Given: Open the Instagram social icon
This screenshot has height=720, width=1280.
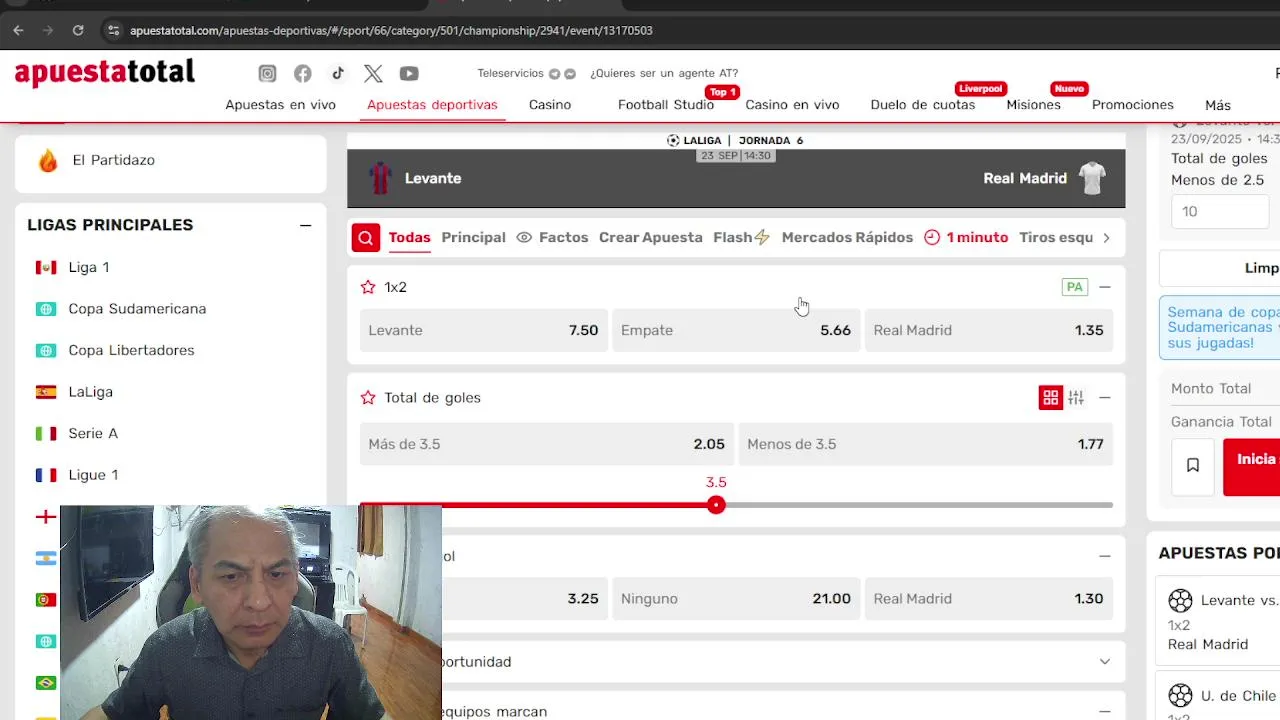Looking at the screenshot, I should [x=267, y=73].
